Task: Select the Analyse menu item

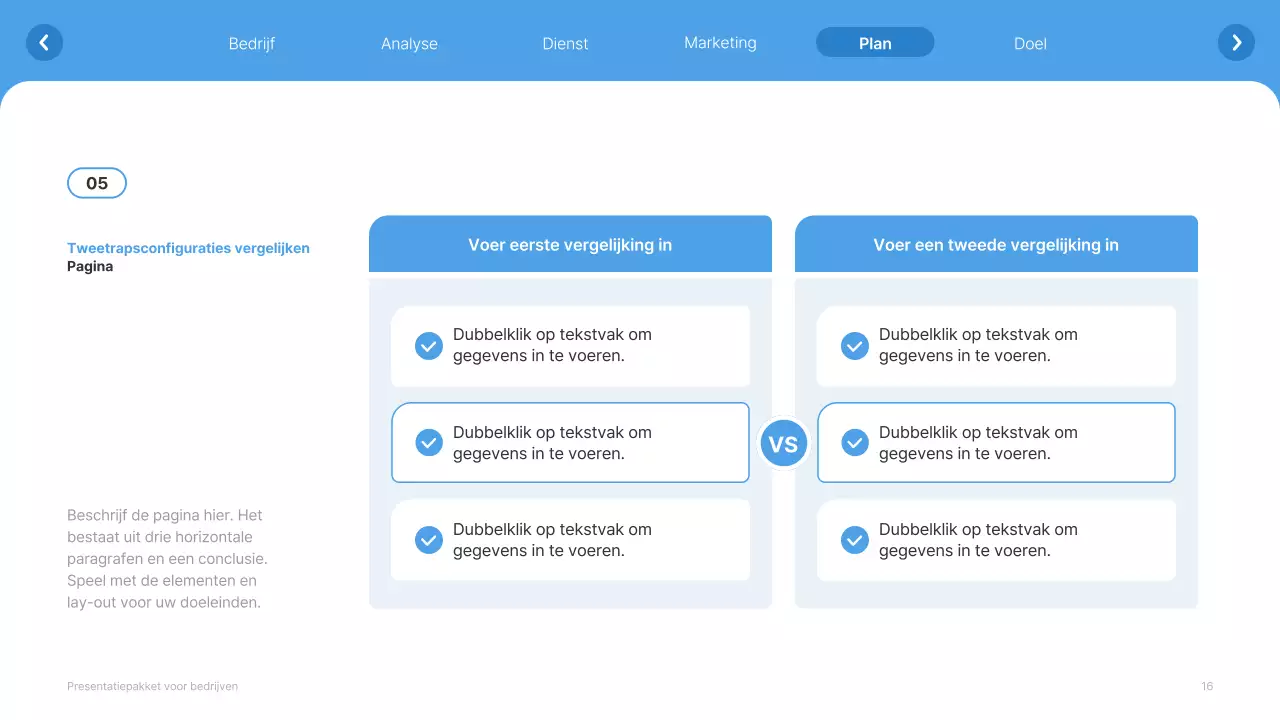Action: [x=409, y=43]
